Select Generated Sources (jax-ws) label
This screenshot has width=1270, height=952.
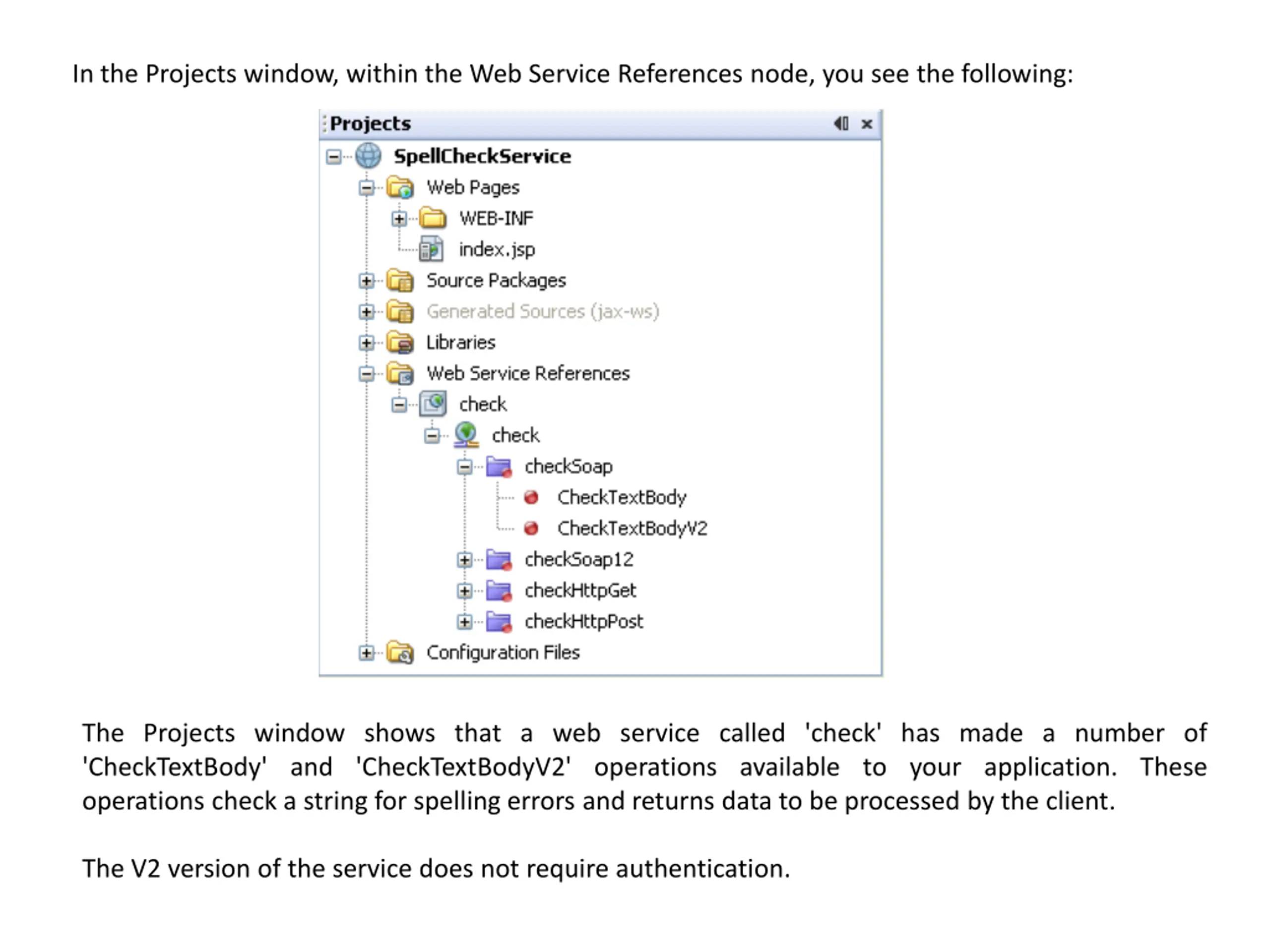[x=543, y=311]
